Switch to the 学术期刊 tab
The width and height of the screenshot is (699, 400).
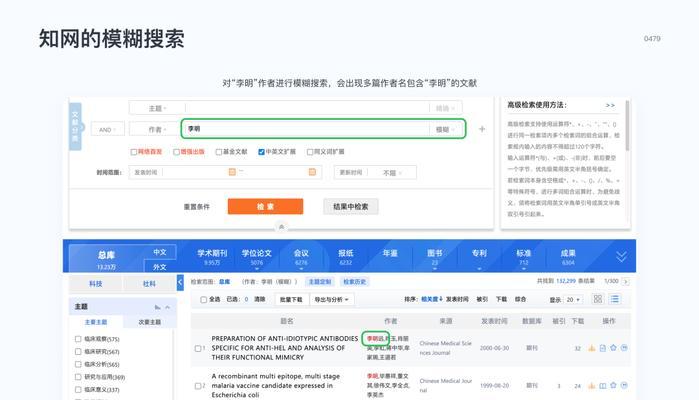click(x=212, y=256)
